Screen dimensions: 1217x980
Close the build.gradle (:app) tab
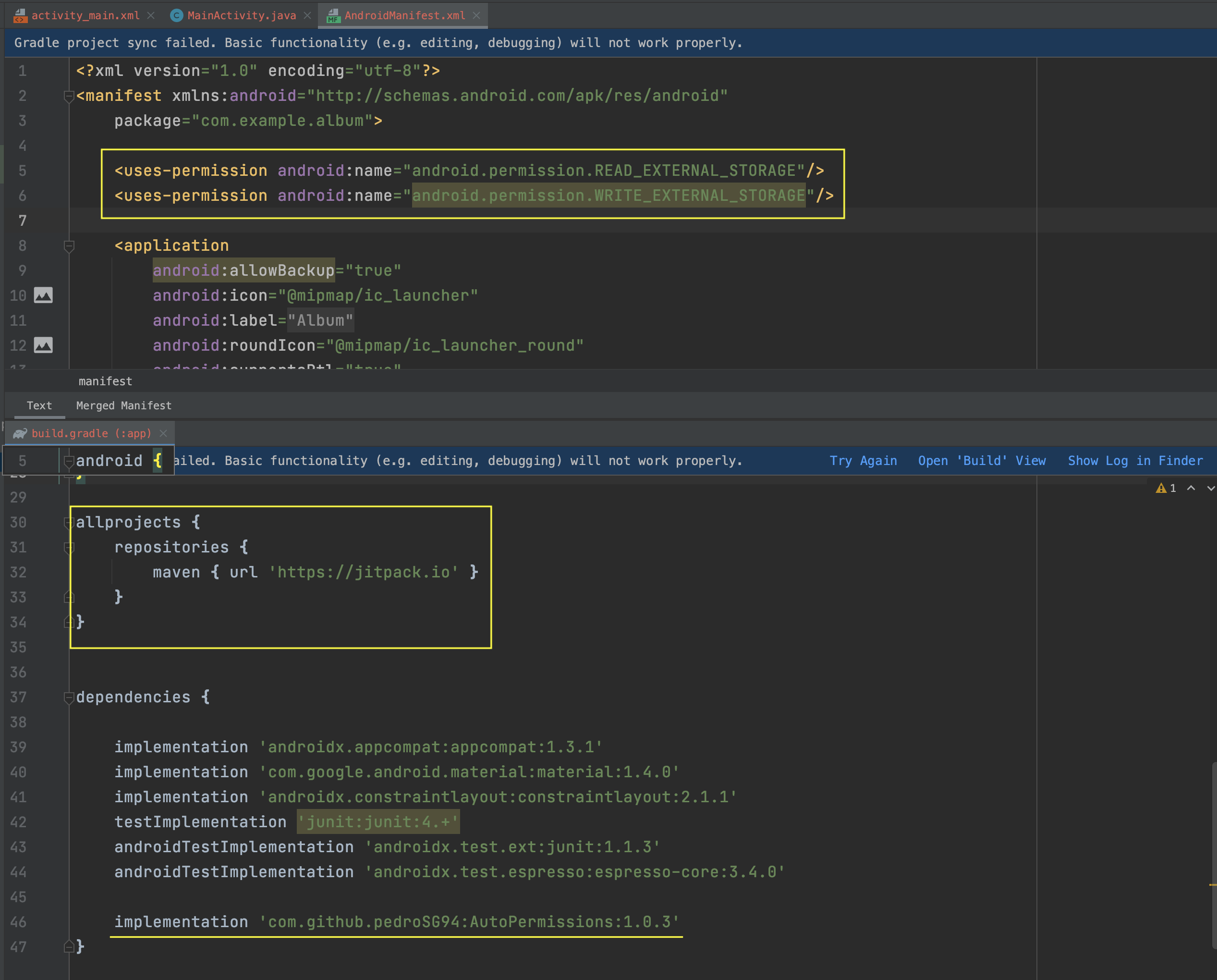(163, 433)
